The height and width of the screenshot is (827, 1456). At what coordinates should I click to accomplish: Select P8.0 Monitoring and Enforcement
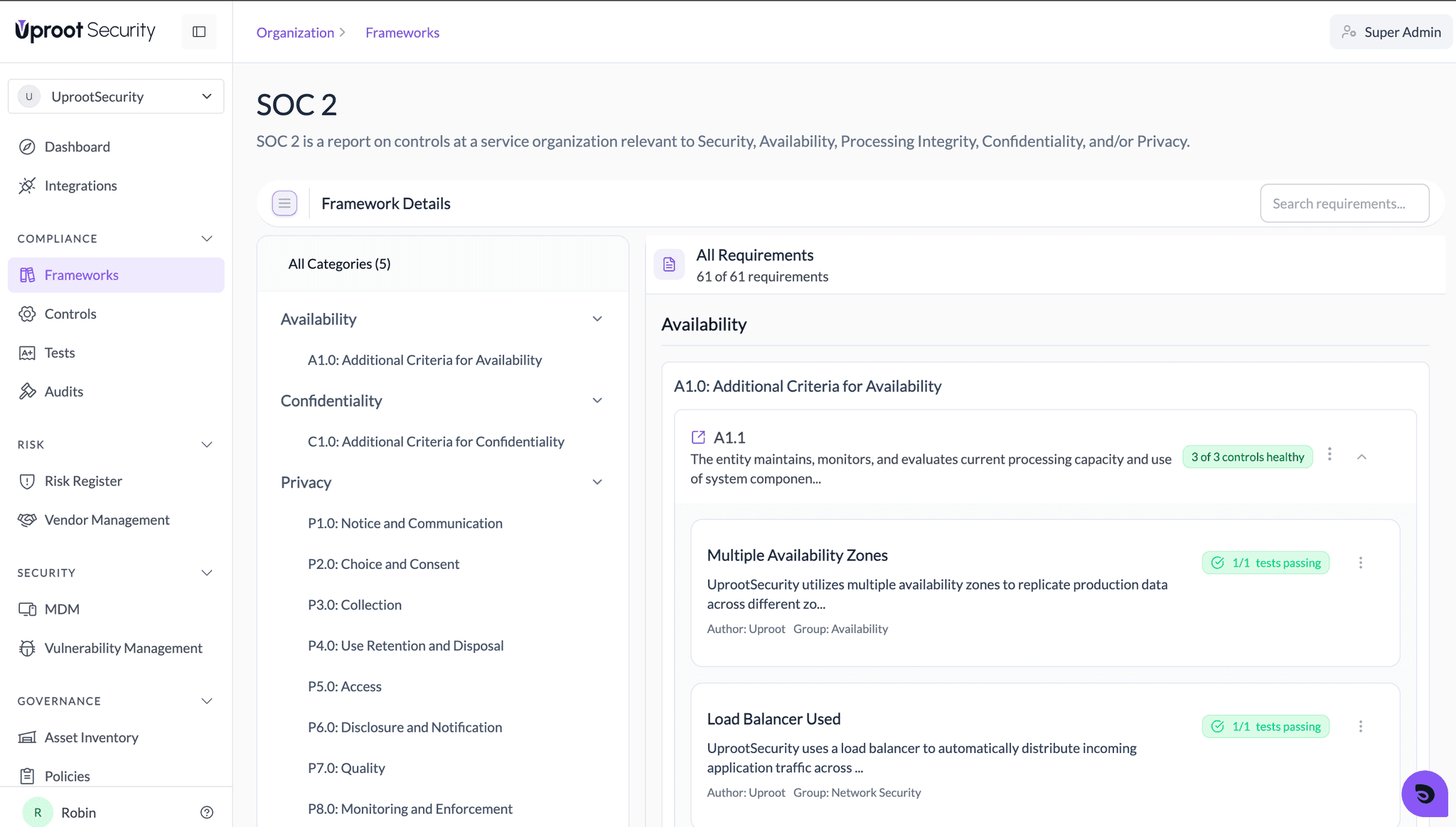(410, 809)
